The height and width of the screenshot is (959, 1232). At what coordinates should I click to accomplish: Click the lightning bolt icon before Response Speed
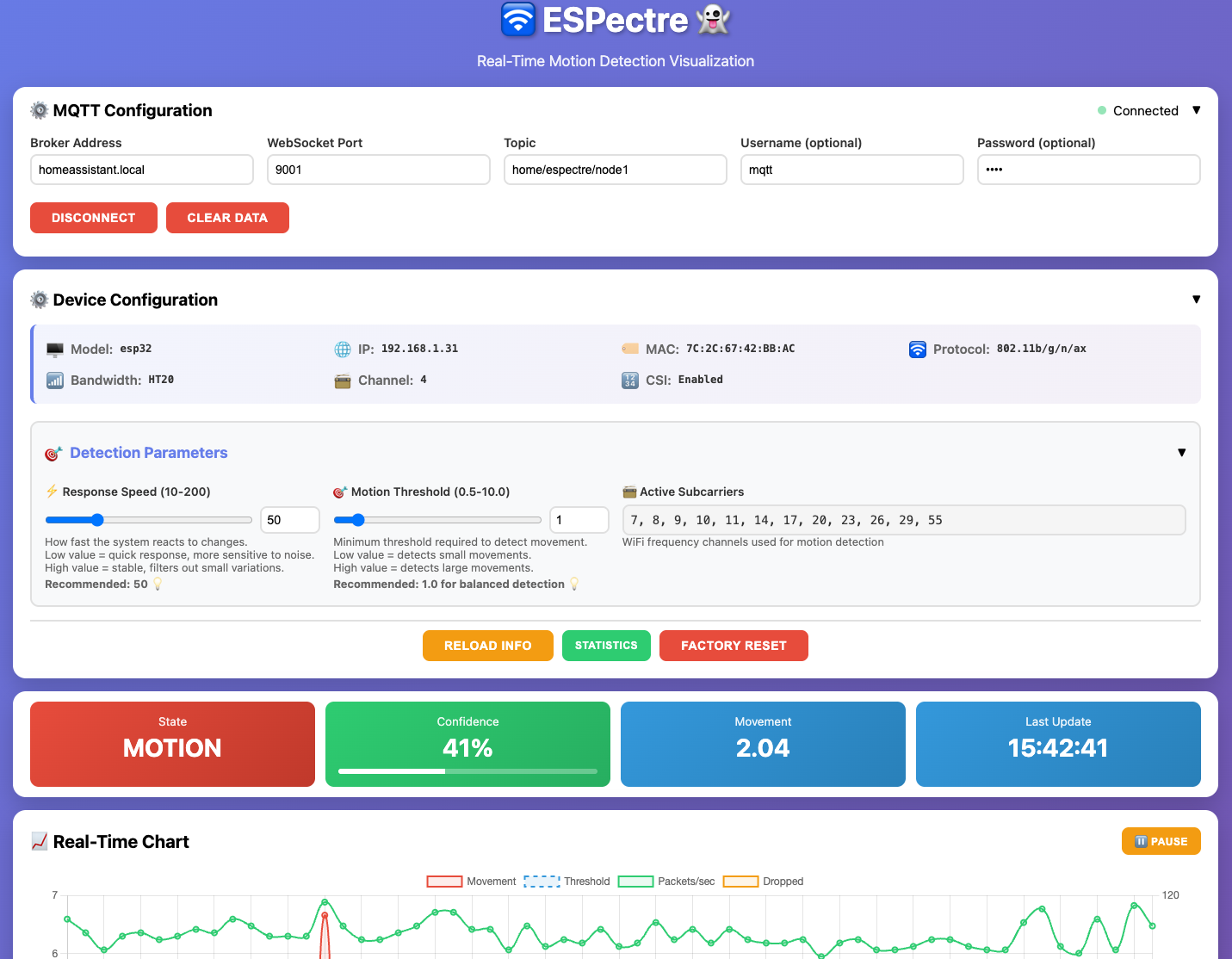click(x=52, y=491)
